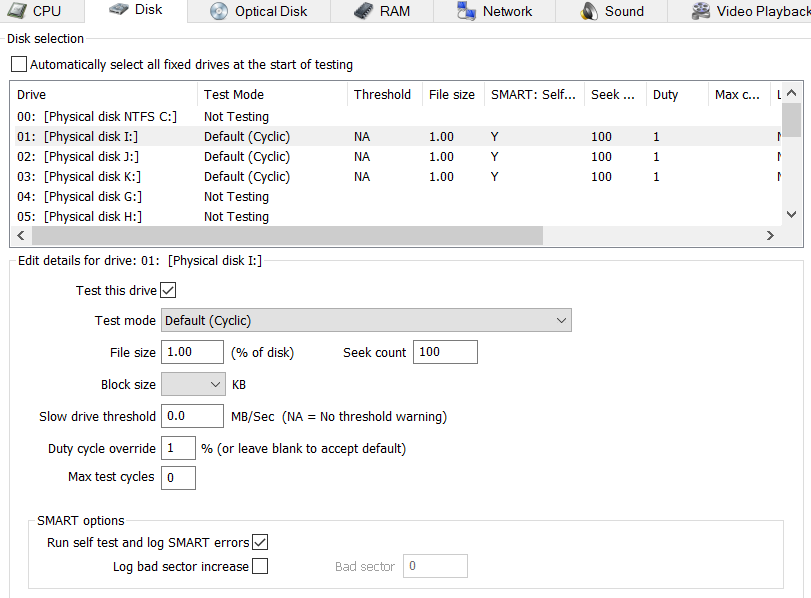Screen dimensions: 811x598
Task: Click the Seek ... column header
Action: [615, 95]
